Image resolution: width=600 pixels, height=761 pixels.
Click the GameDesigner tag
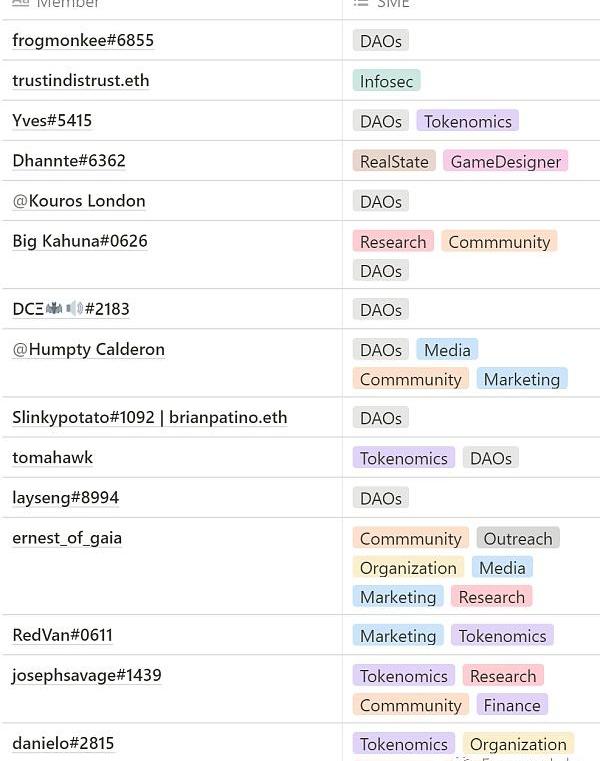click(506, 161)
